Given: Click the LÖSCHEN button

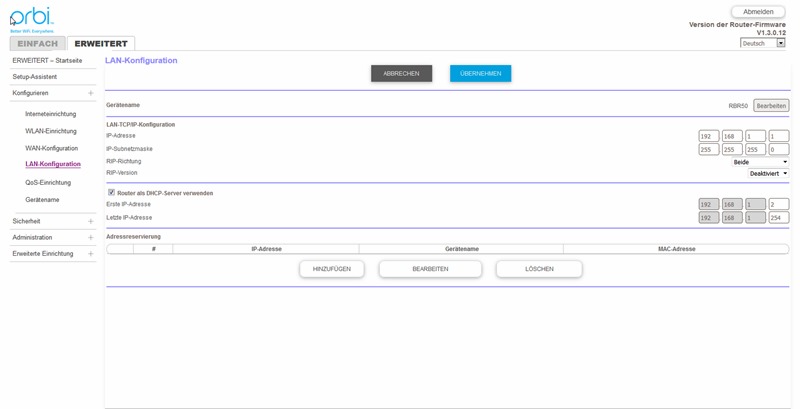Looking at the screenshot, I should 539,269.
